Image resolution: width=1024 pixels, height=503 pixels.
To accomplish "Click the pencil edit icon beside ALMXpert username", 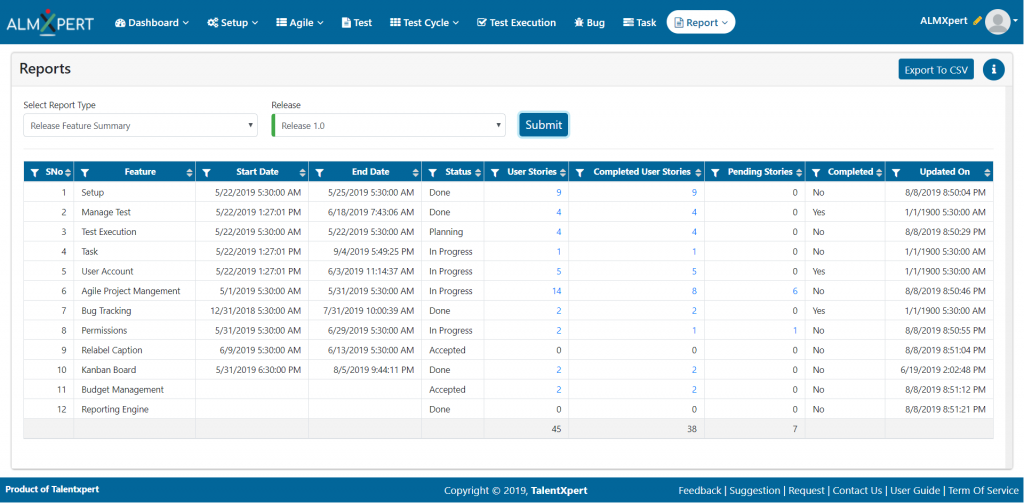I will [x=977, y=21].
